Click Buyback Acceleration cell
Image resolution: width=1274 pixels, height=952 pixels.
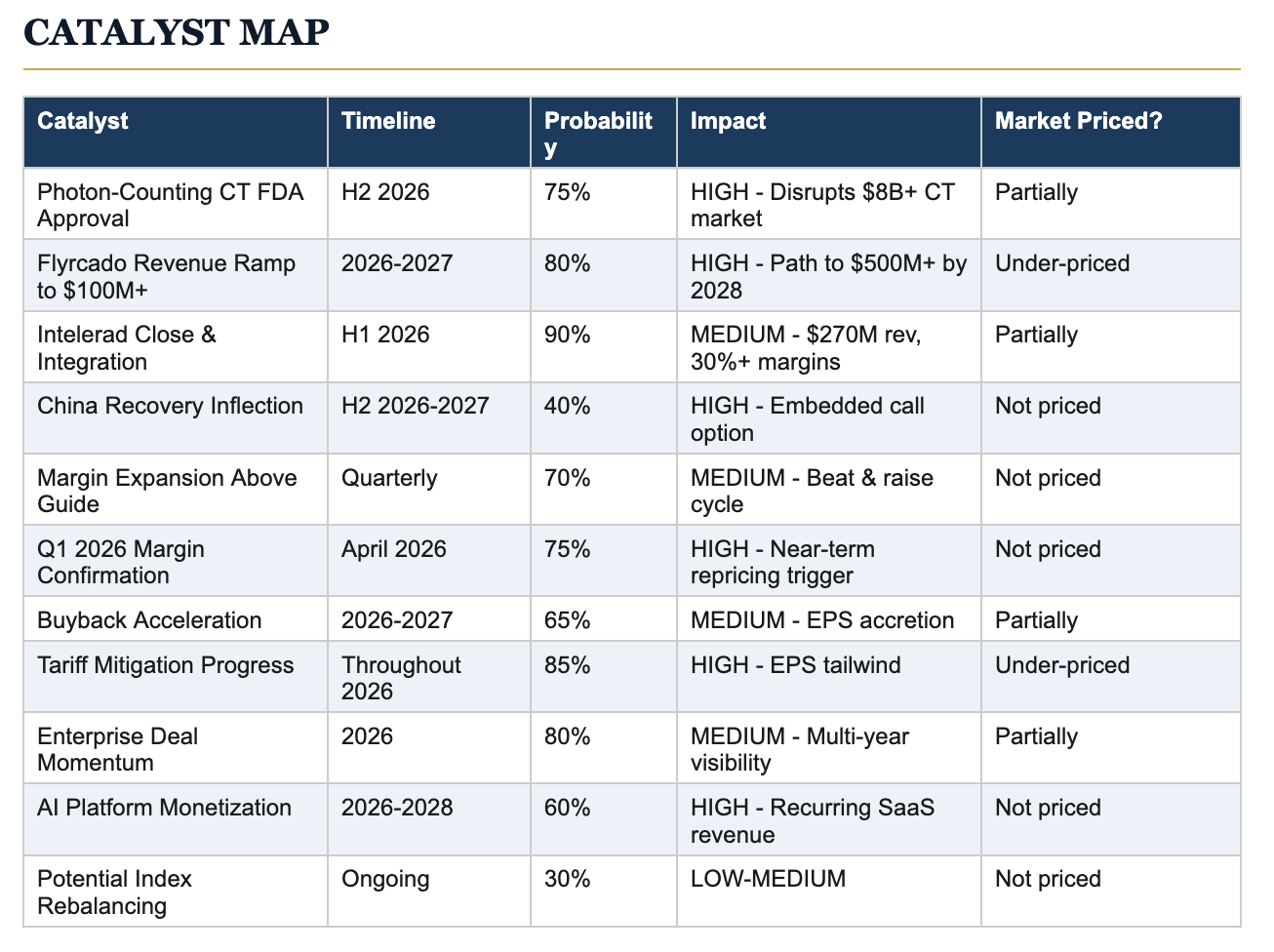click(x=176, y=618)
